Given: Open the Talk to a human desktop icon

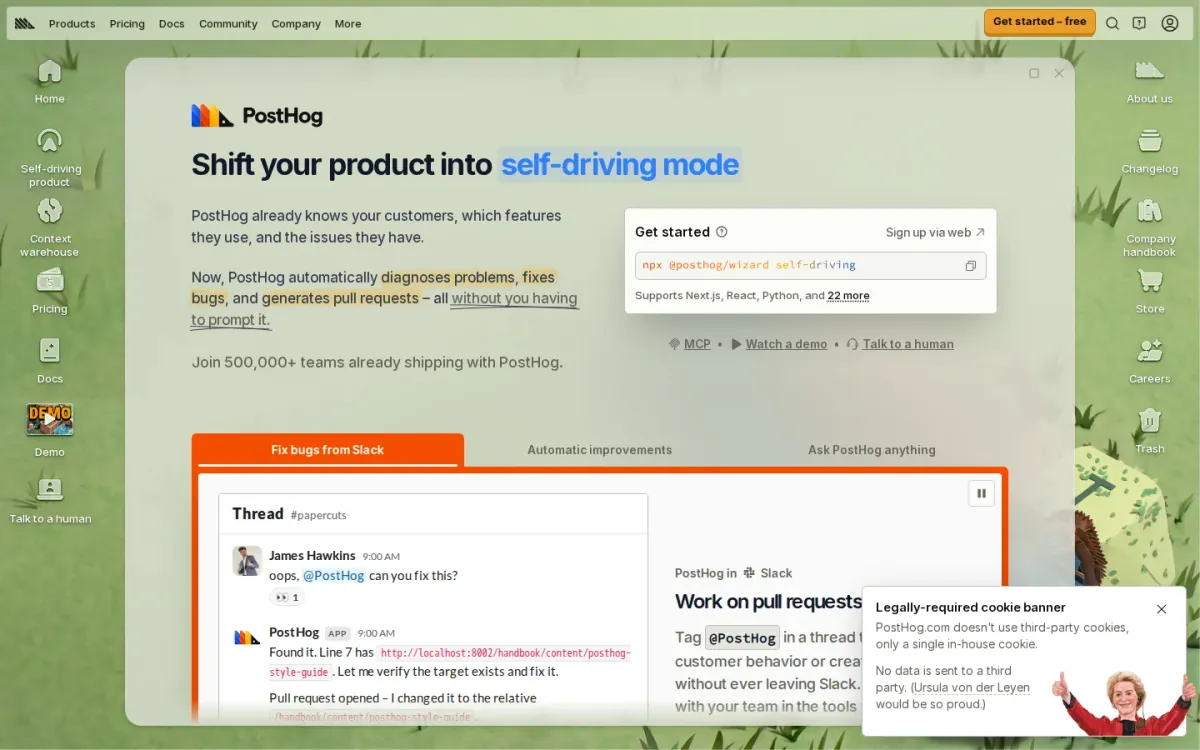Looking at the screenshot, I should (x=50, y=500).
